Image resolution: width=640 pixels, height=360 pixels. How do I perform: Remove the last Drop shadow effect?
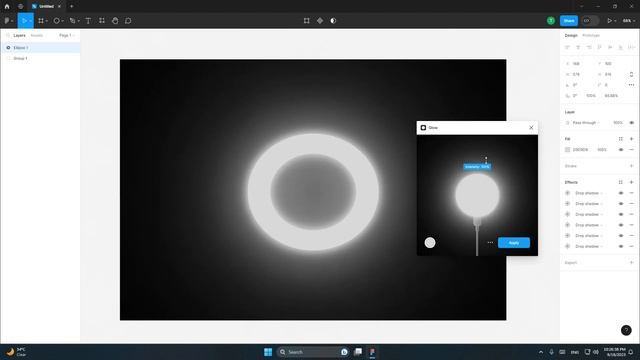click(631, 247)
